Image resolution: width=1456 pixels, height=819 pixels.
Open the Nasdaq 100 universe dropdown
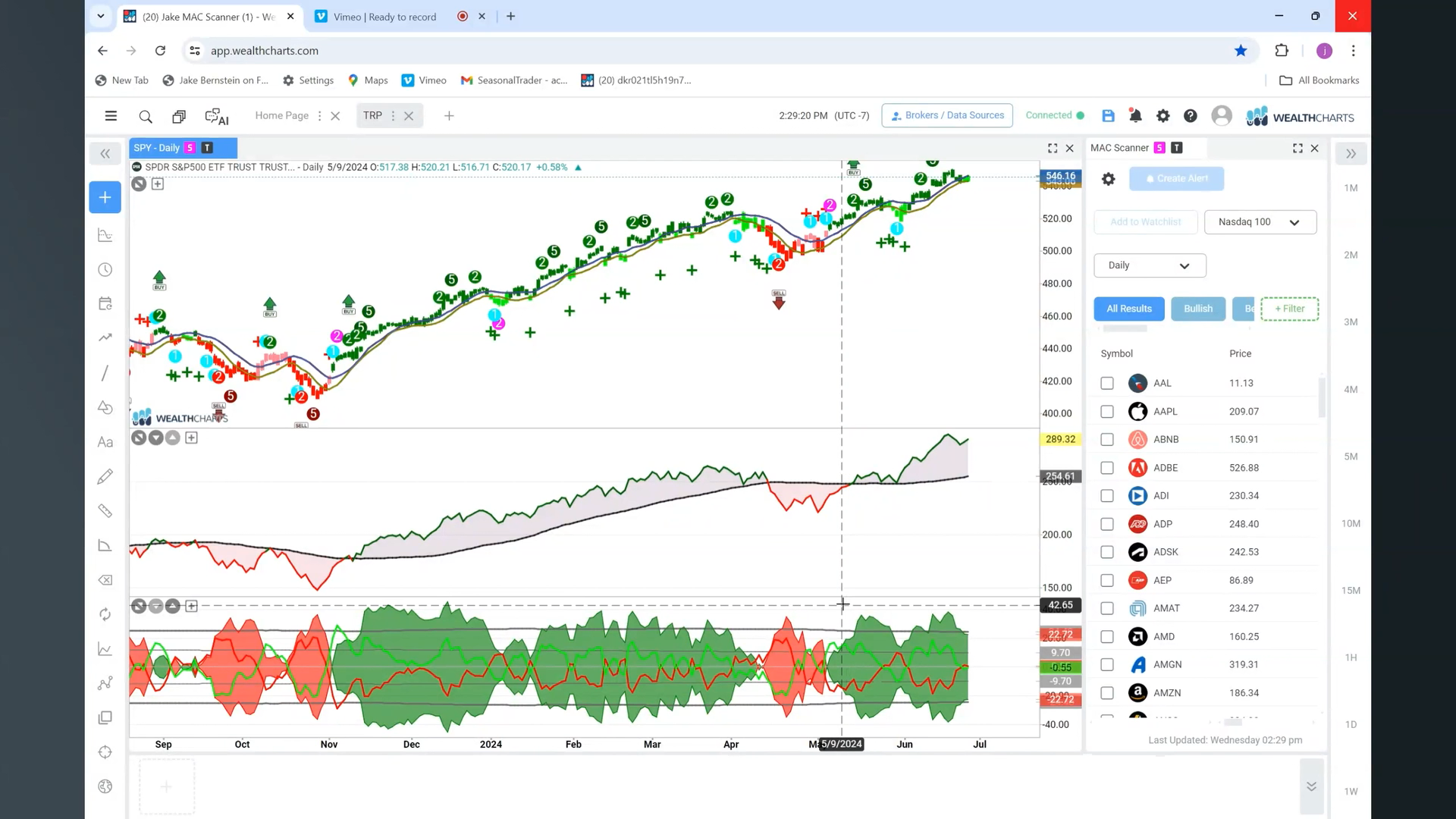[1260, 222]
